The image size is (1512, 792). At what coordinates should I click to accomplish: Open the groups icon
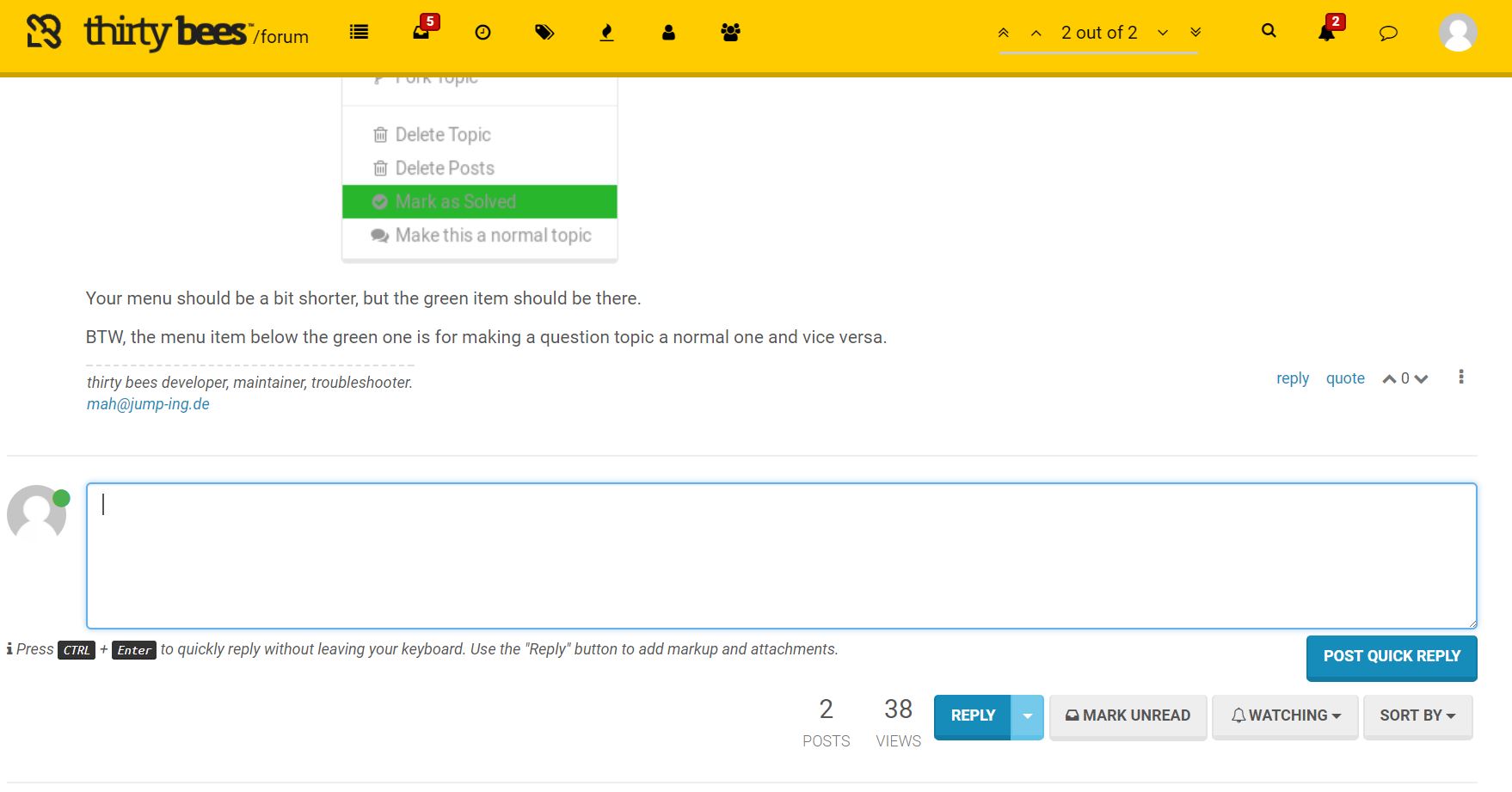(730, 33)
